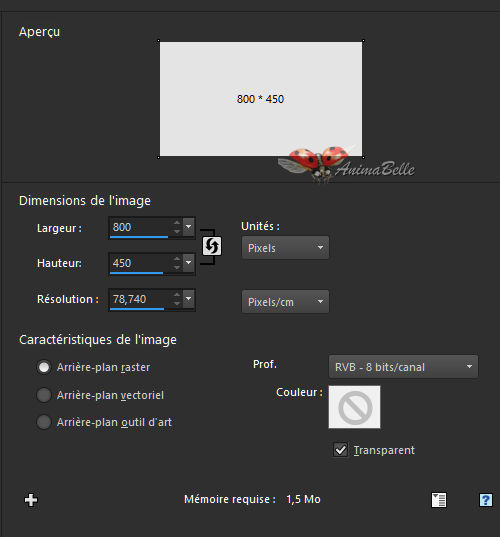
Task: Decrease Hauteur with the down spinner
Action: (177, 267)
